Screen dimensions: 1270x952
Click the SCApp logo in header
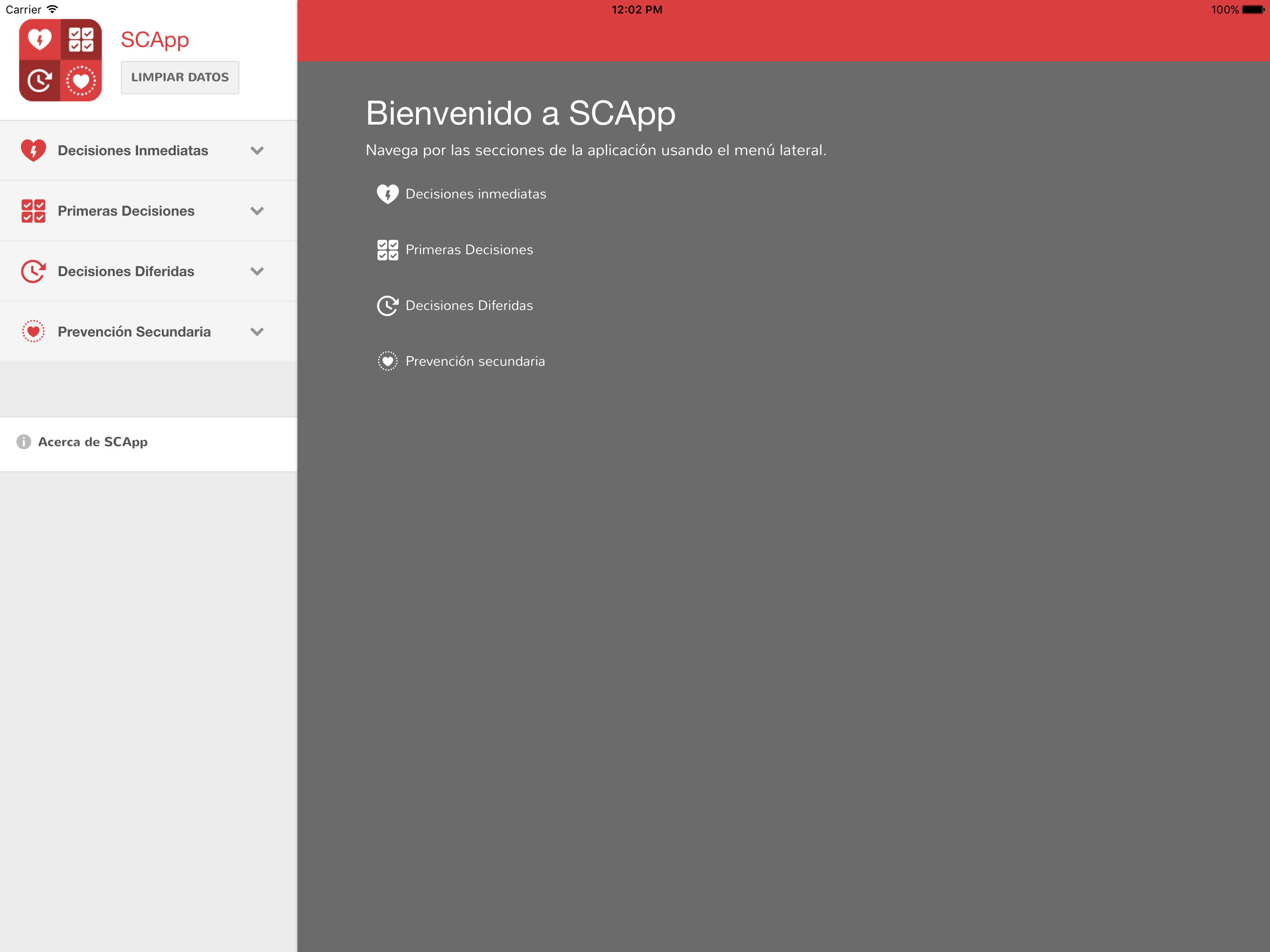60,60
